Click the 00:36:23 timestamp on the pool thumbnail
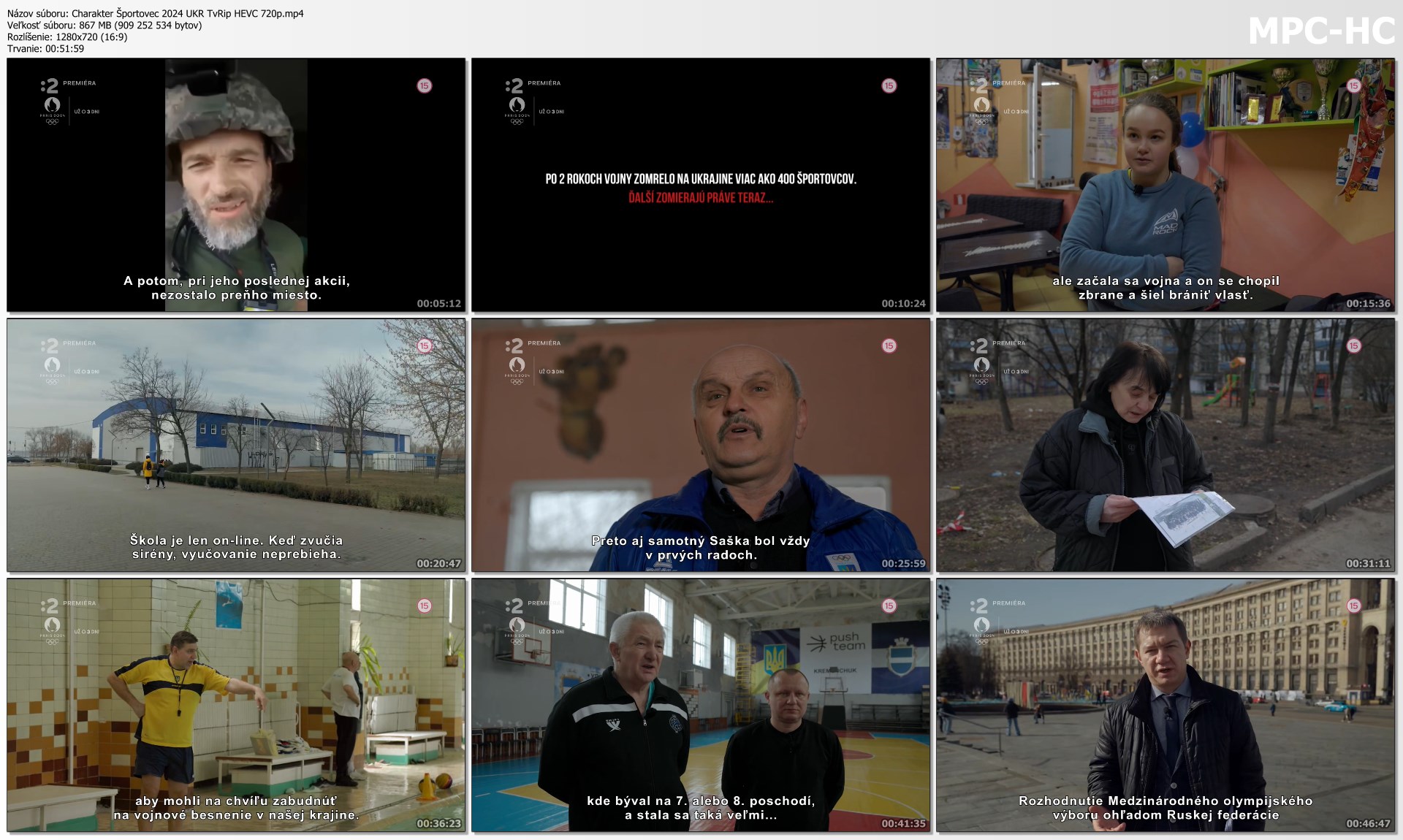Screen dimensions: 1403x840 pos(438,824)
